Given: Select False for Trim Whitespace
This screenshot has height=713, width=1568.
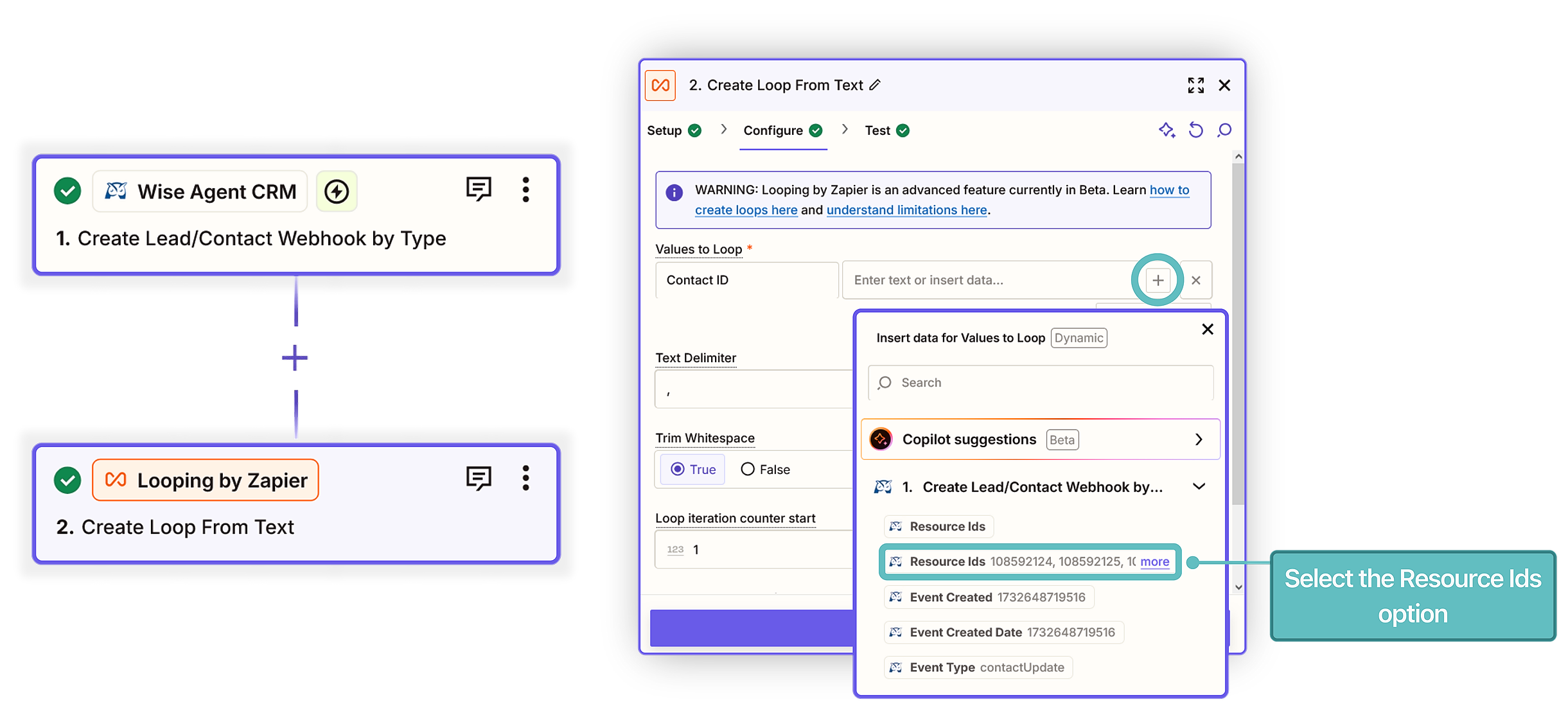Looking at the screenshot, I should [765, 470].
